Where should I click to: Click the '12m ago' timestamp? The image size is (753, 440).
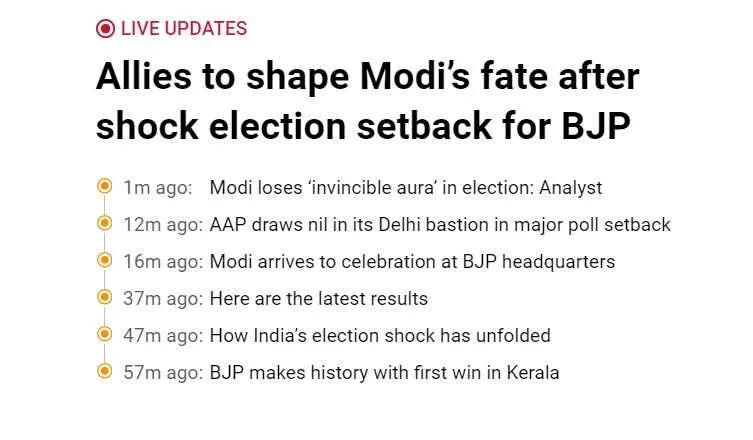point(163,225)
